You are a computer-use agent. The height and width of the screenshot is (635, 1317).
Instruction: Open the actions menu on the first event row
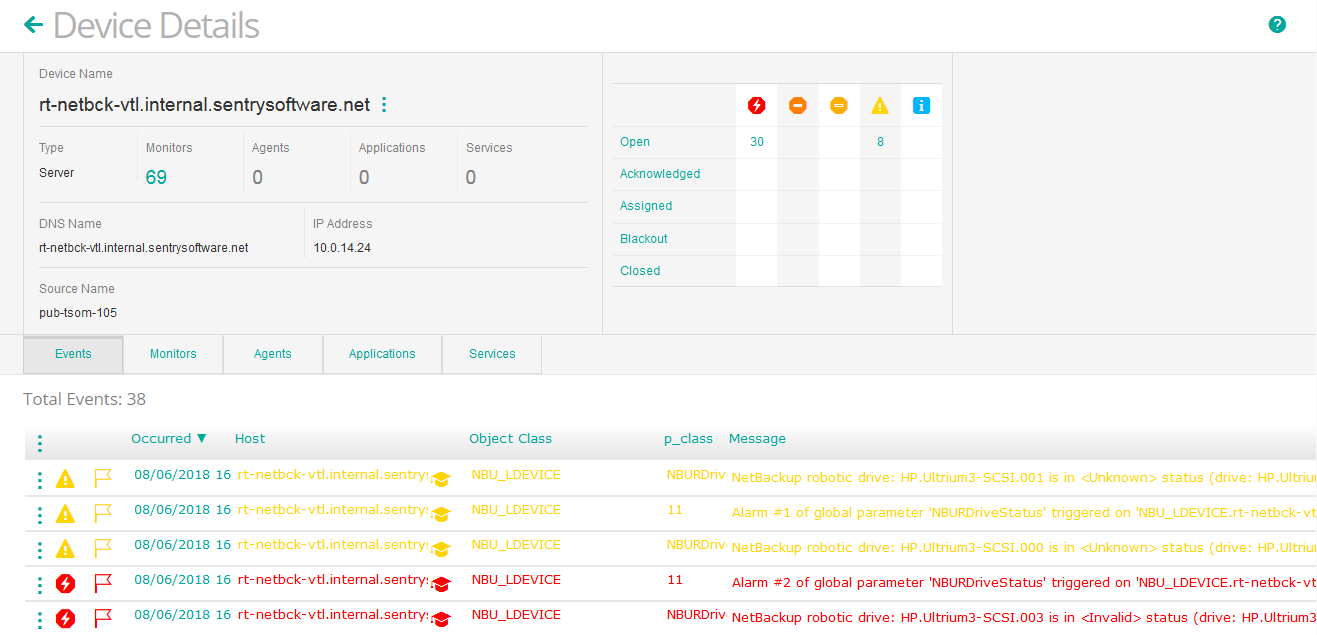point(39,479)
